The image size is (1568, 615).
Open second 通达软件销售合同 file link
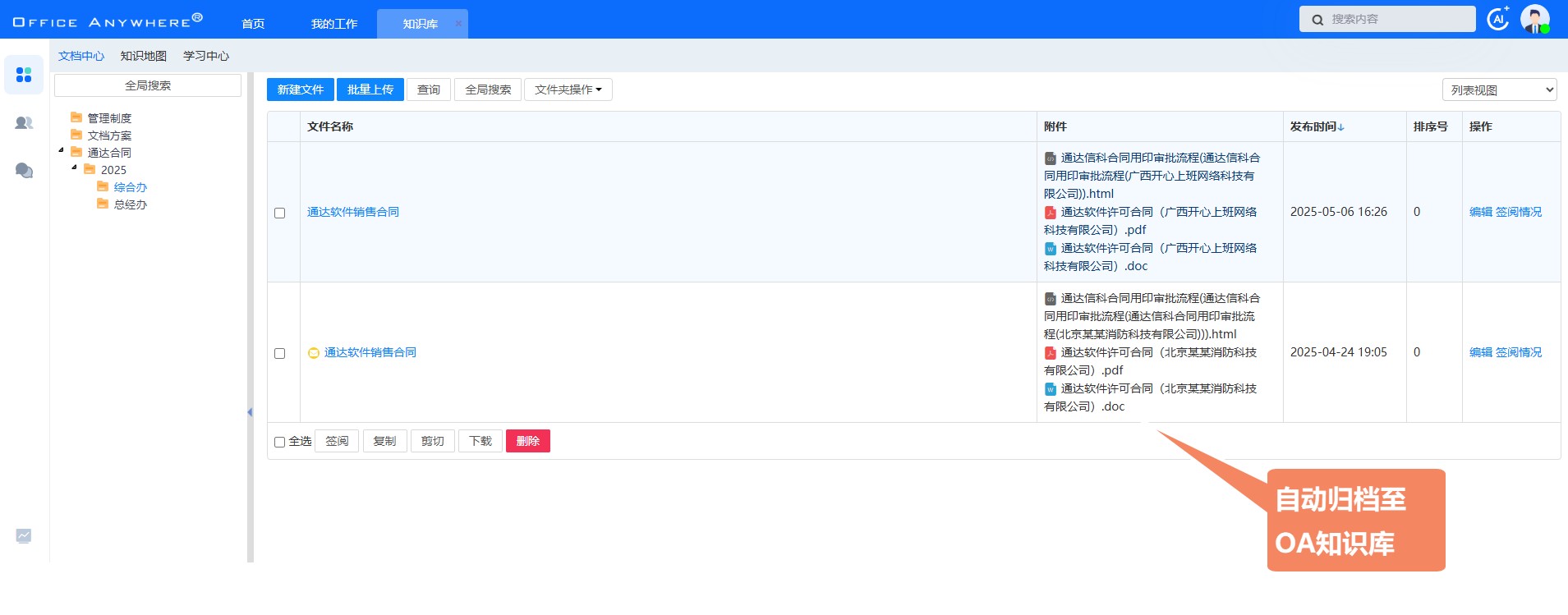370,352
